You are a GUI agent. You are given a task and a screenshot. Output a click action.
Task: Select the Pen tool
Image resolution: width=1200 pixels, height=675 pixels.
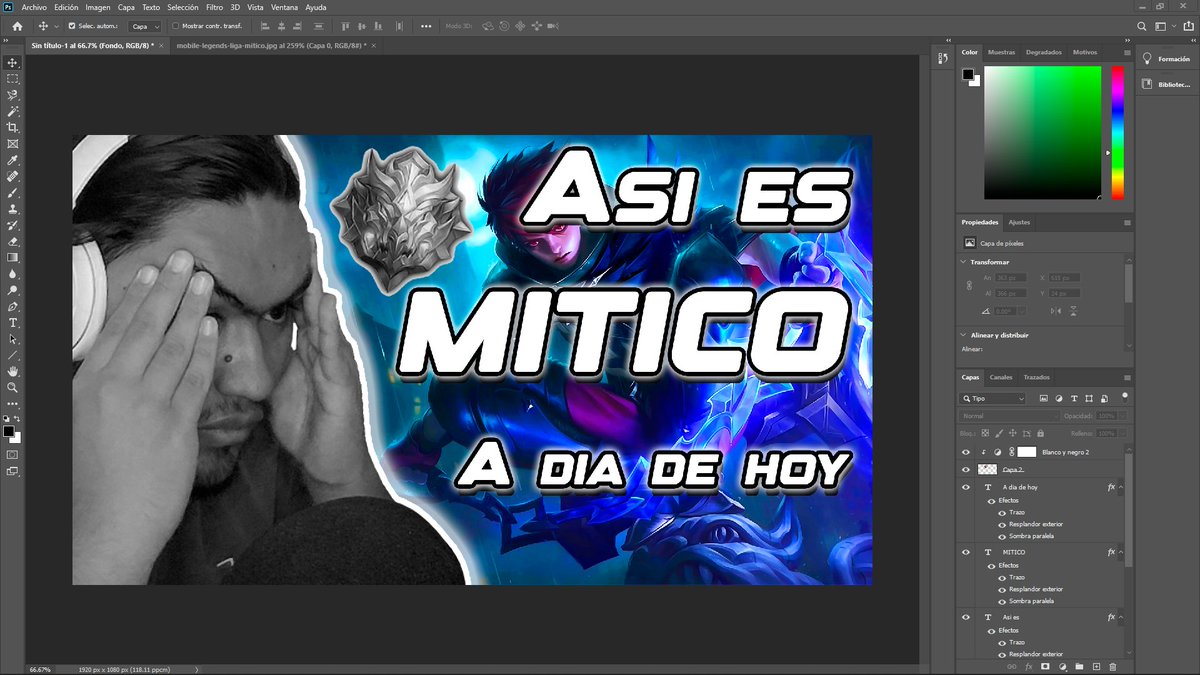13,306
